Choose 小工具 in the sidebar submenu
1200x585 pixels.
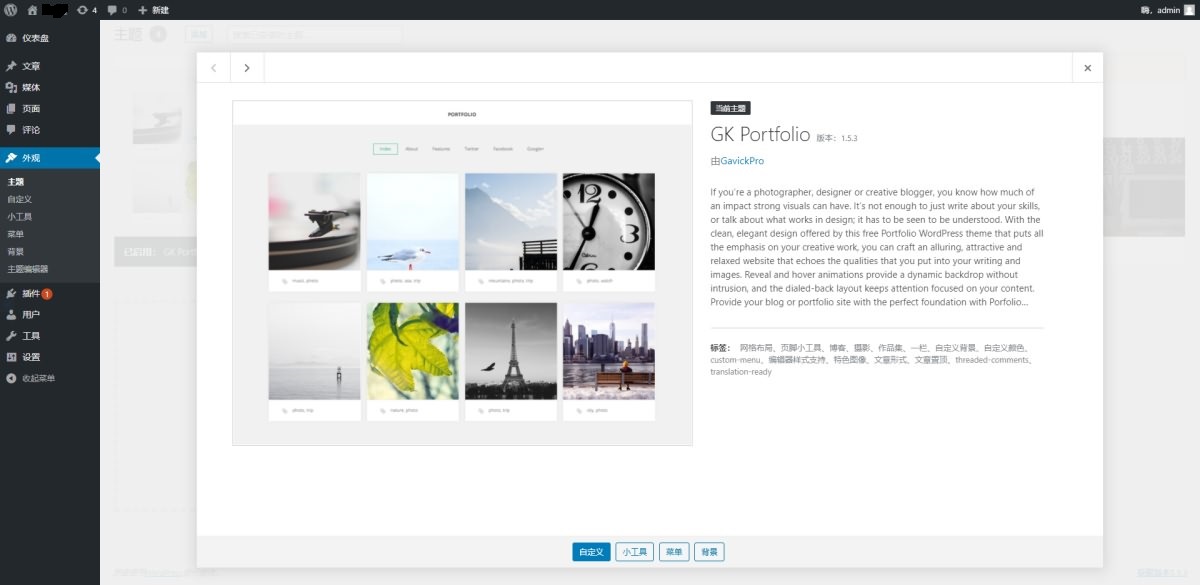(x=20, y=216)
